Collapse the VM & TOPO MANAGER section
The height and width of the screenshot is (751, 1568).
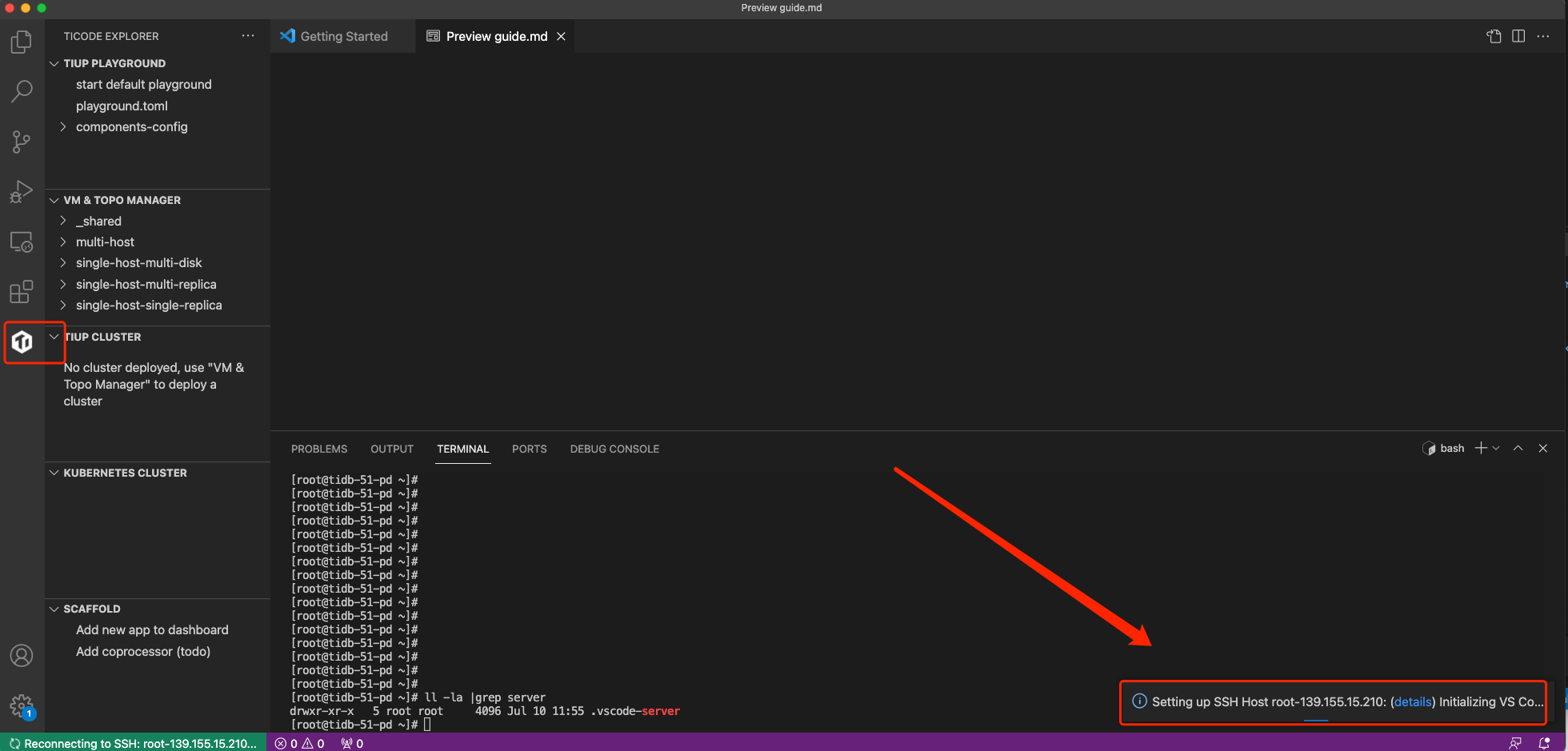click(54, 200)
